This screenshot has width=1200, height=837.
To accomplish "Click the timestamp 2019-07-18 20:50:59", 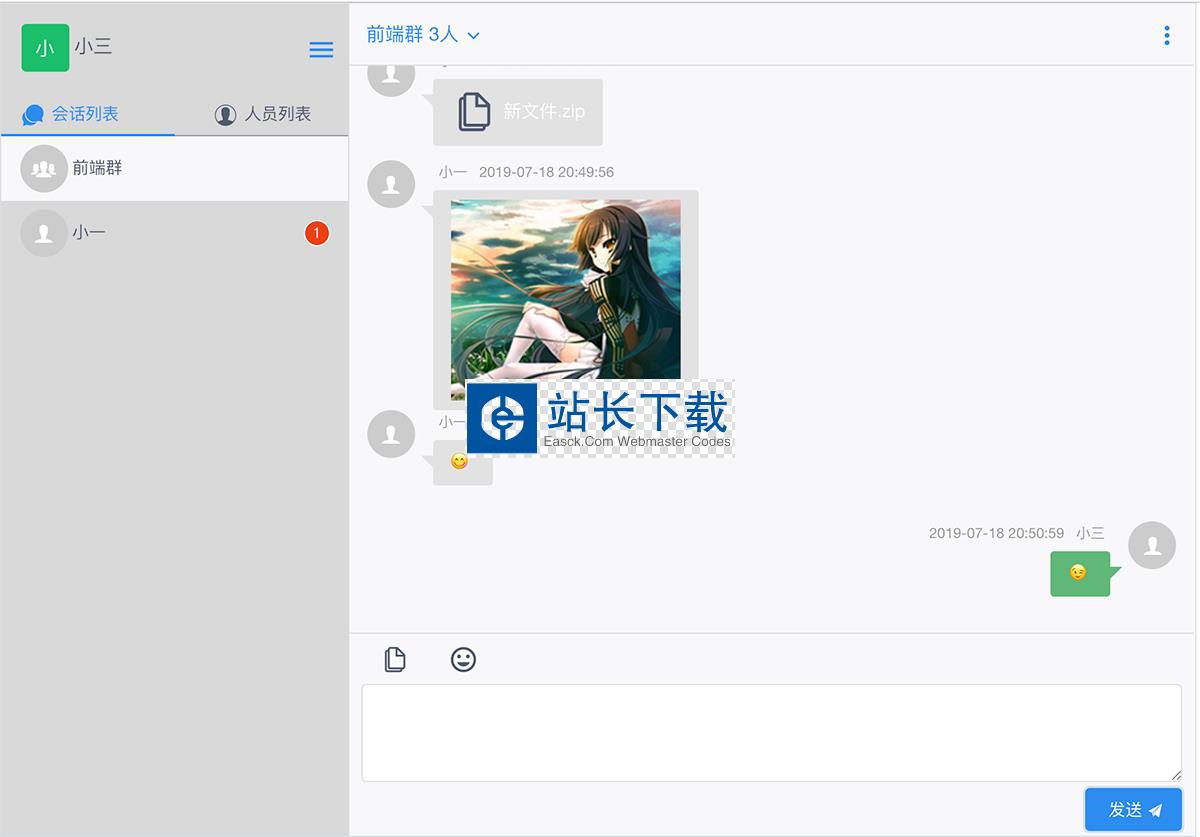I will pyautogui.click(x=996, y=533).
